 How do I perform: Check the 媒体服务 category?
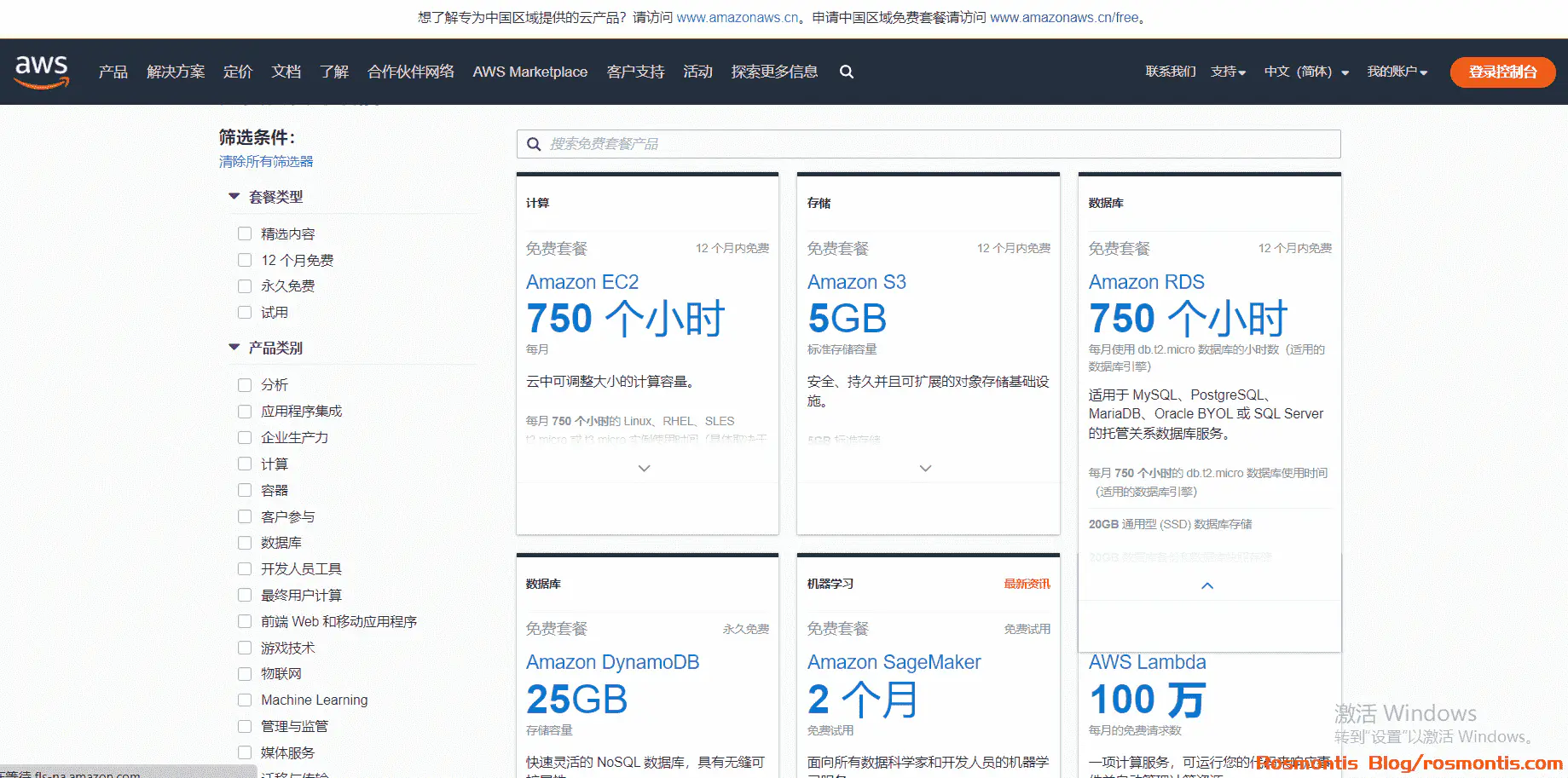[245, 752]
